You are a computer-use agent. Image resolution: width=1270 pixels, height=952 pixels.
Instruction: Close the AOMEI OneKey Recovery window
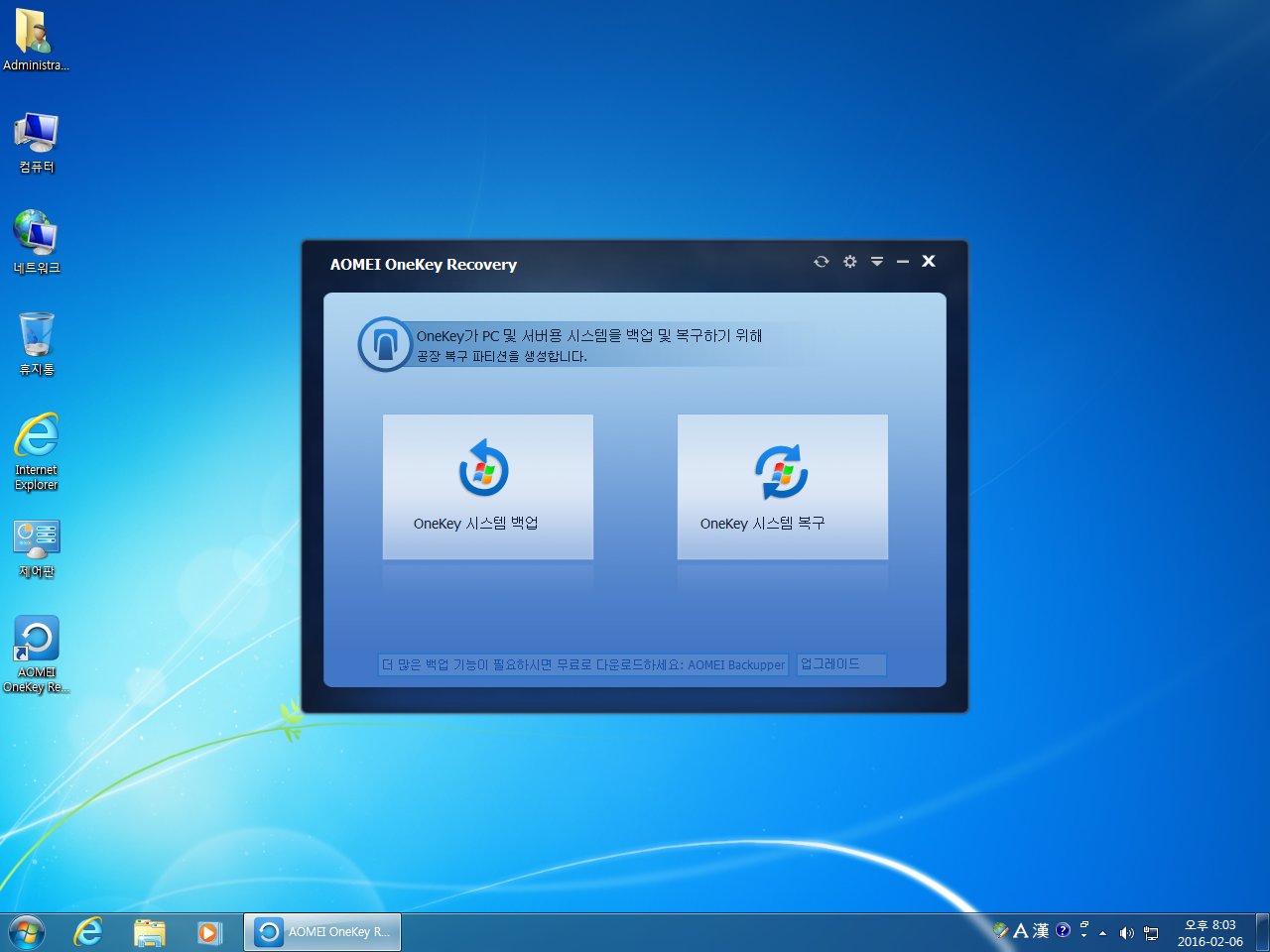tap(929, 261)
